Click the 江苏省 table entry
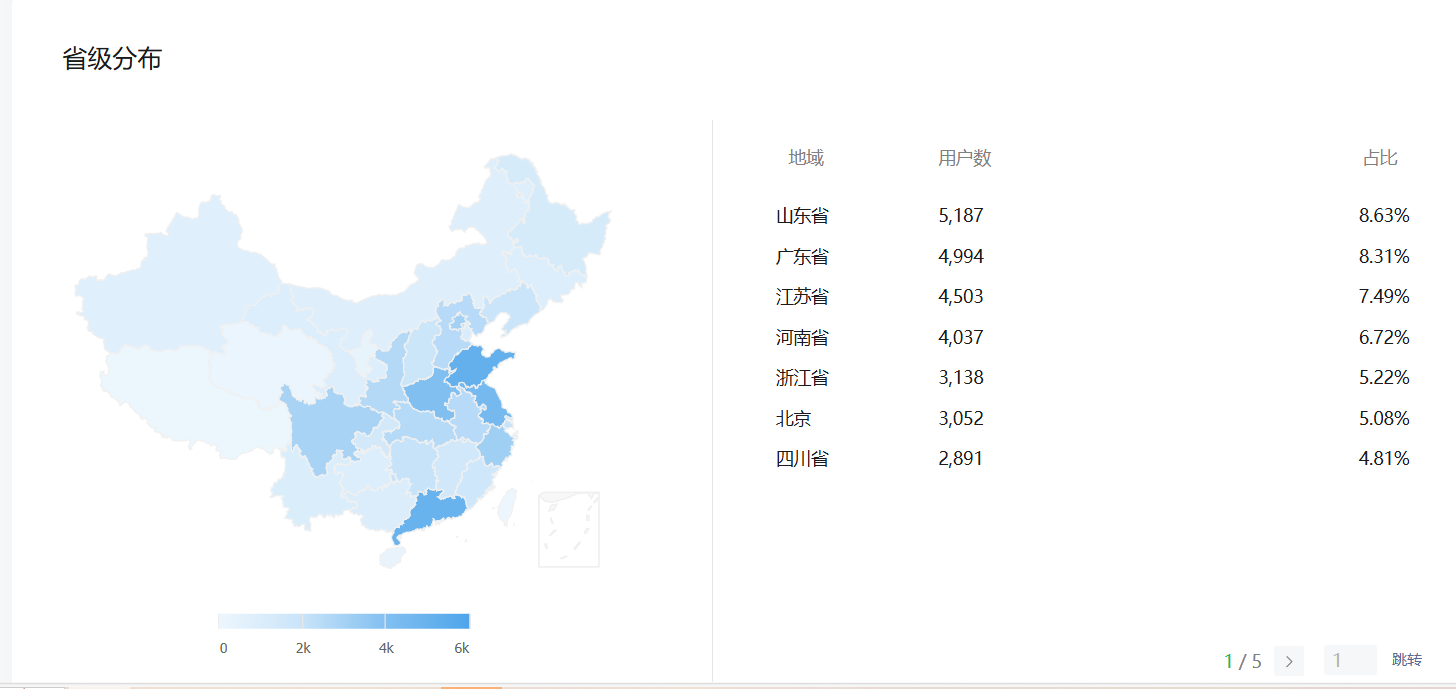 (x=802, y=297)
